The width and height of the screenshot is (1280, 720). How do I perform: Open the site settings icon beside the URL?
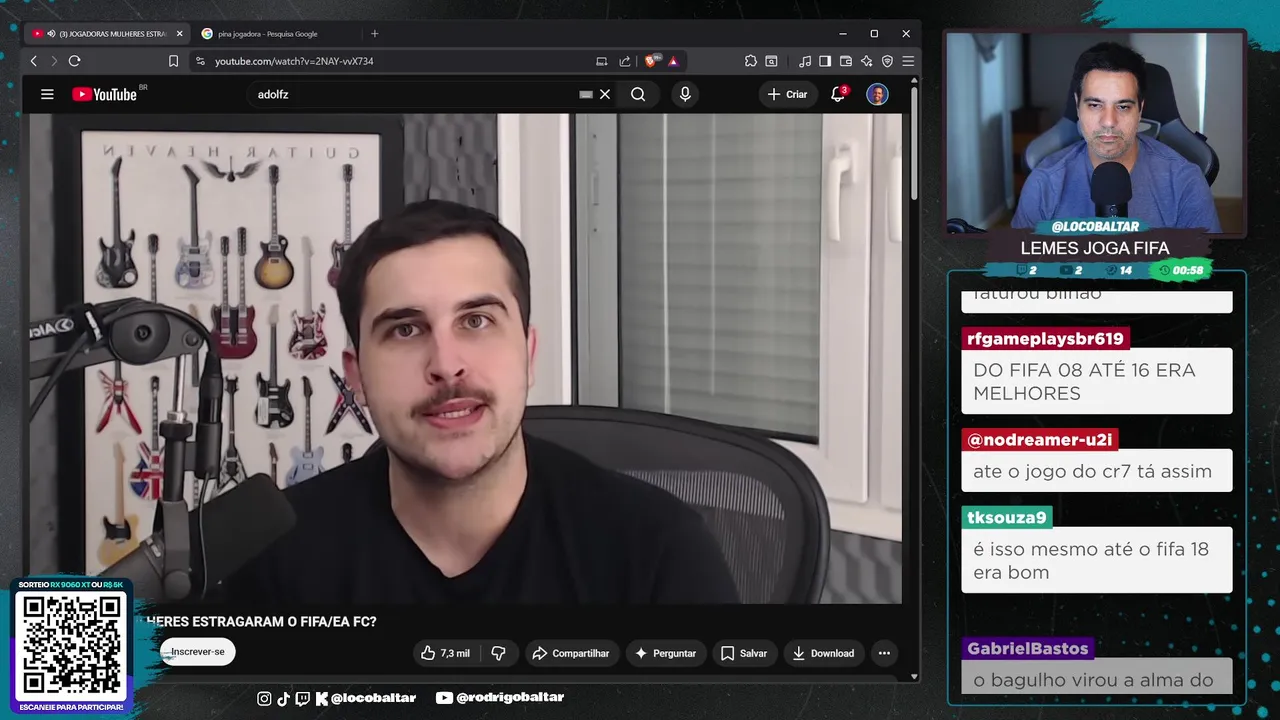click(200, 61)
